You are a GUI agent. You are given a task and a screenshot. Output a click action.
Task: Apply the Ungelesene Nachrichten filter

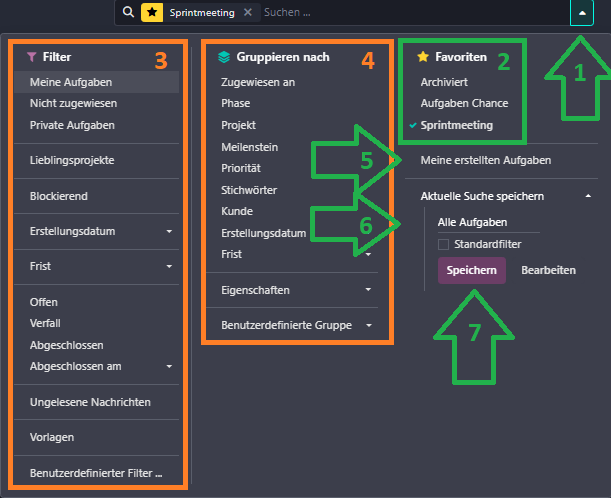90,402
